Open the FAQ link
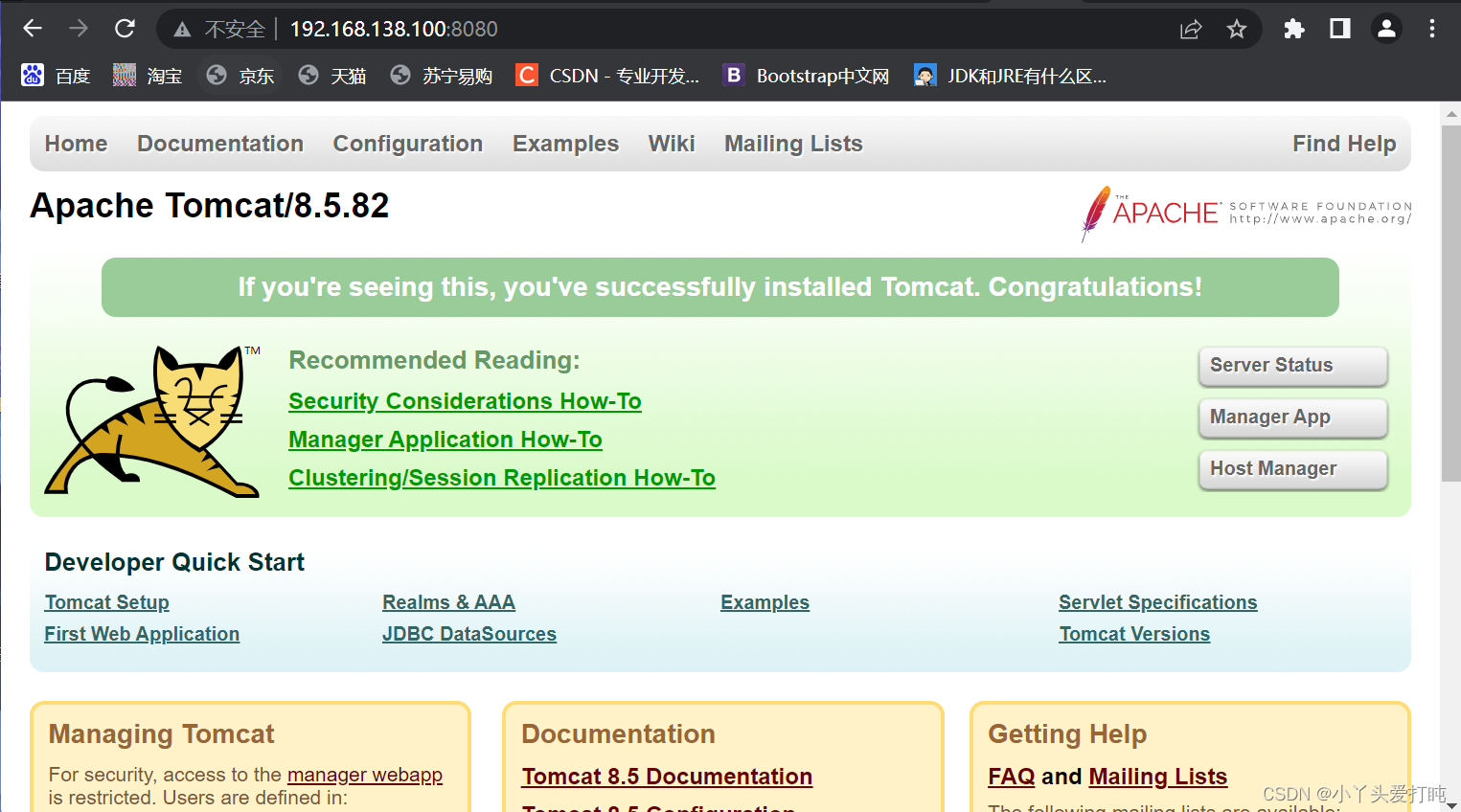Image resolution: width=1461 pixels, height=812 pixels. [1012, 777]
